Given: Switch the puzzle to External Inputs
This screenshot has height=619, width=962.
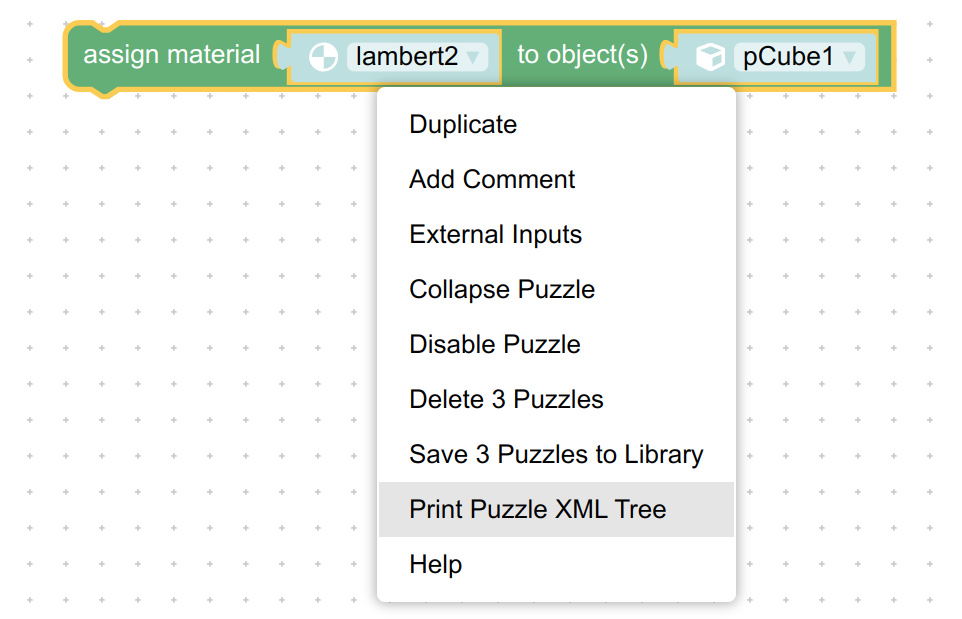Looking at the screenshot, I should (495, 235).
